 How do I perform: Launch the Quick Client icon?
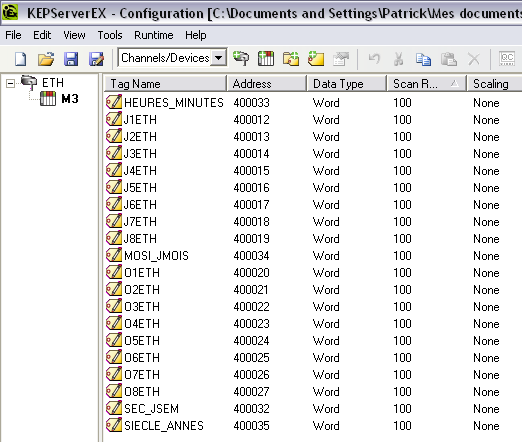507,58
